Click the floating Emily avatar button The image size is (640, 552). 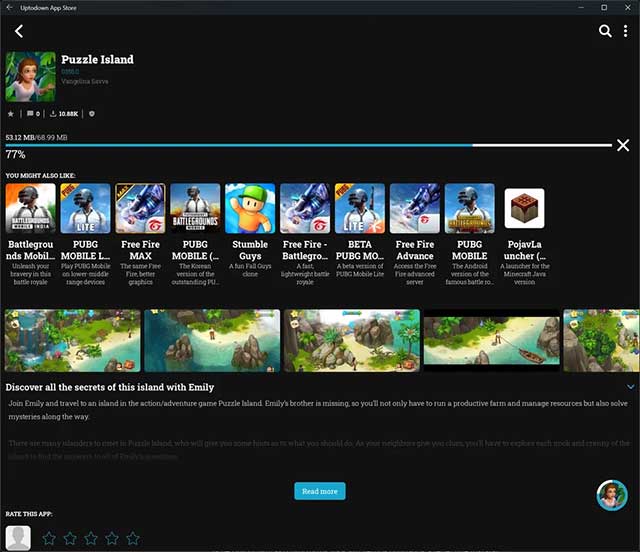coord(612,495)
